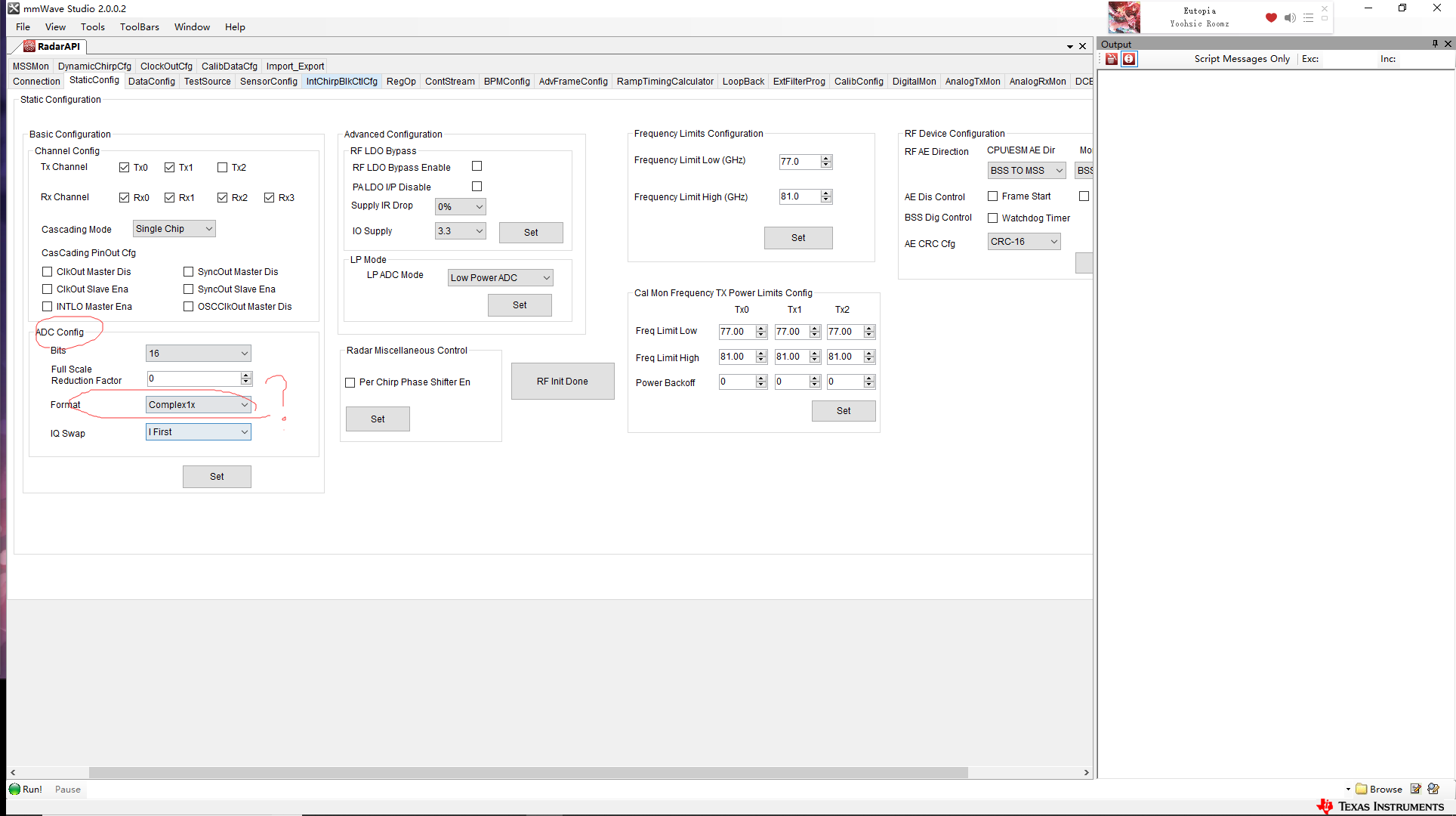The height and width of the screenshot is (816, 1456).
Task: Click the green Run! icon
Action: coord(15,790)
